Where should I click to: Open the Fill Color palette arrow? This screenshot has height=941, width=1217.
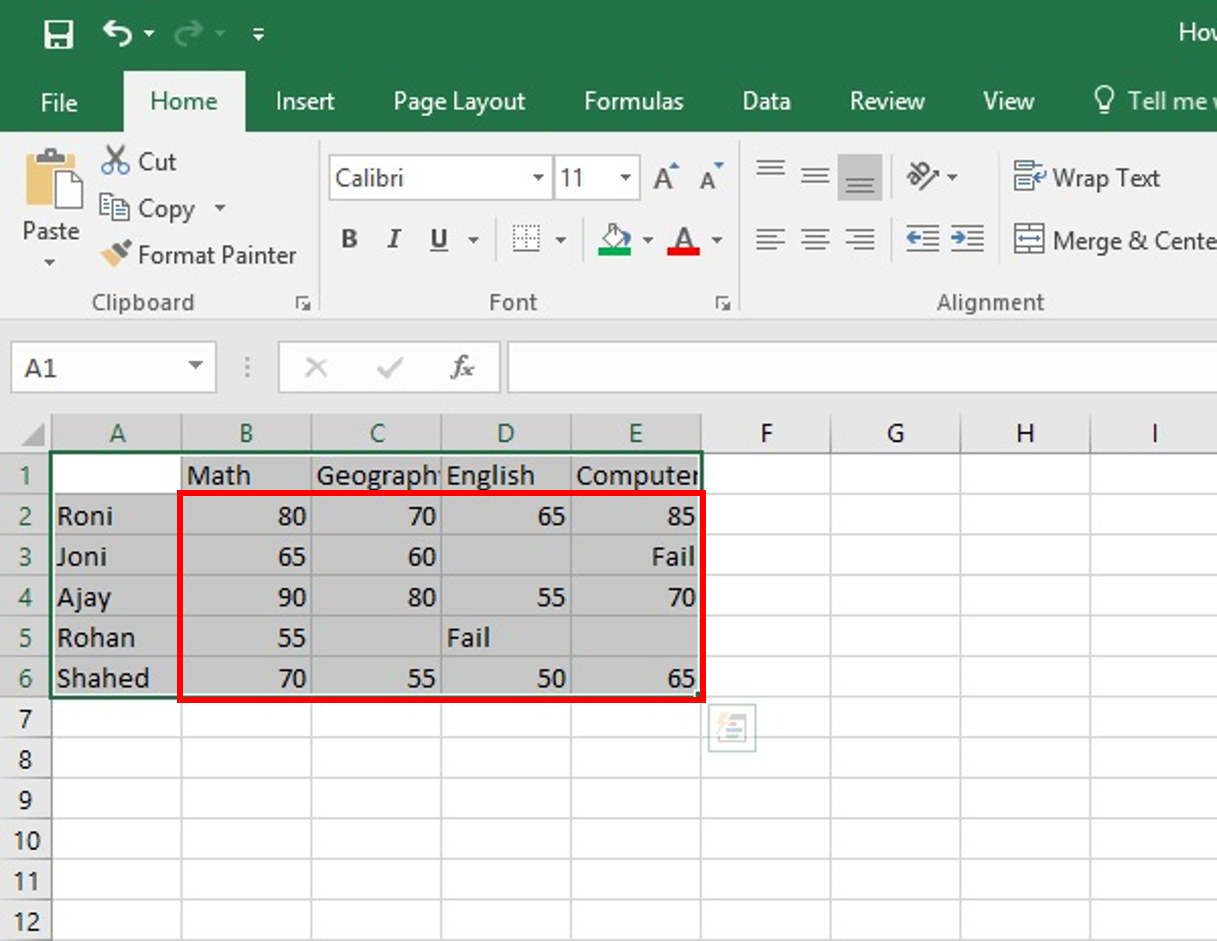point(648,240)
